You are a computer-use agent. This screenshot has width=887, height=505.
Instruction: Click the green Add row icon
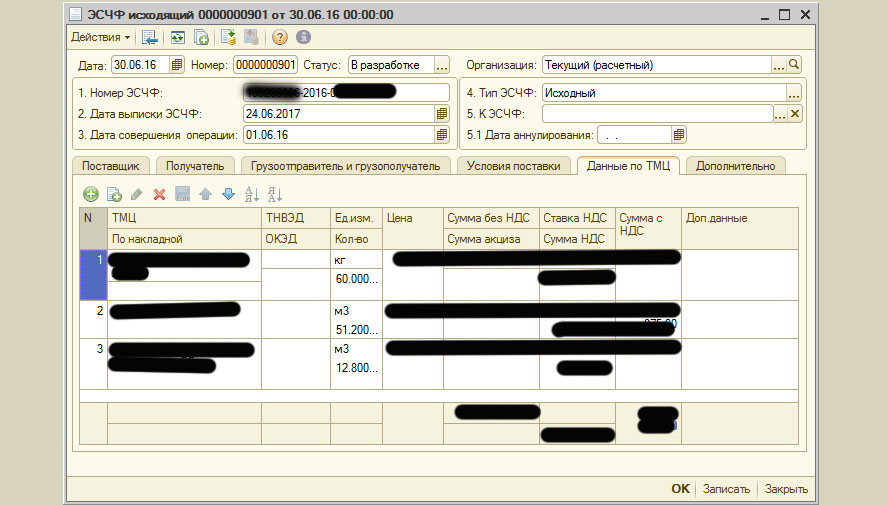[x=91, y=194]
